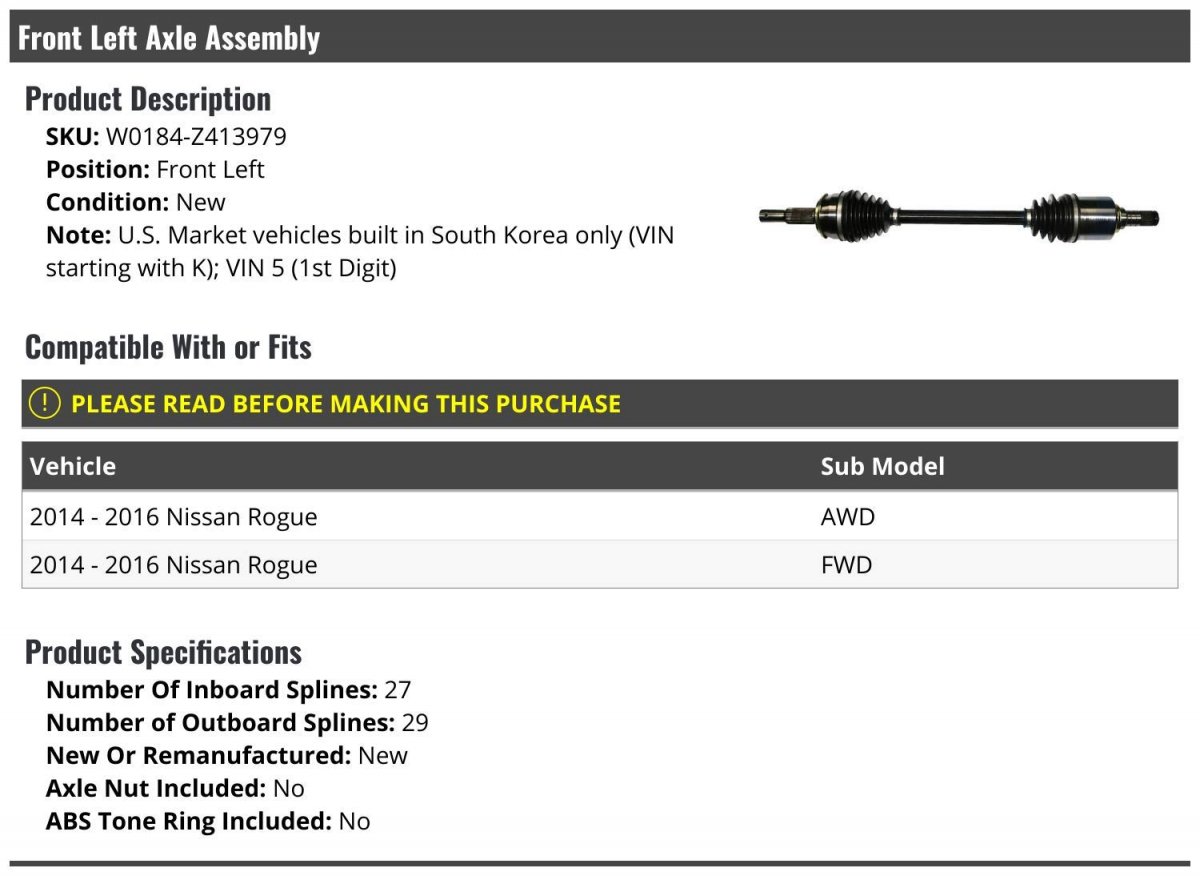Click the Compatible With or Fits heading
Screen dimensions: 1200x876
click(x=168, y=347)
